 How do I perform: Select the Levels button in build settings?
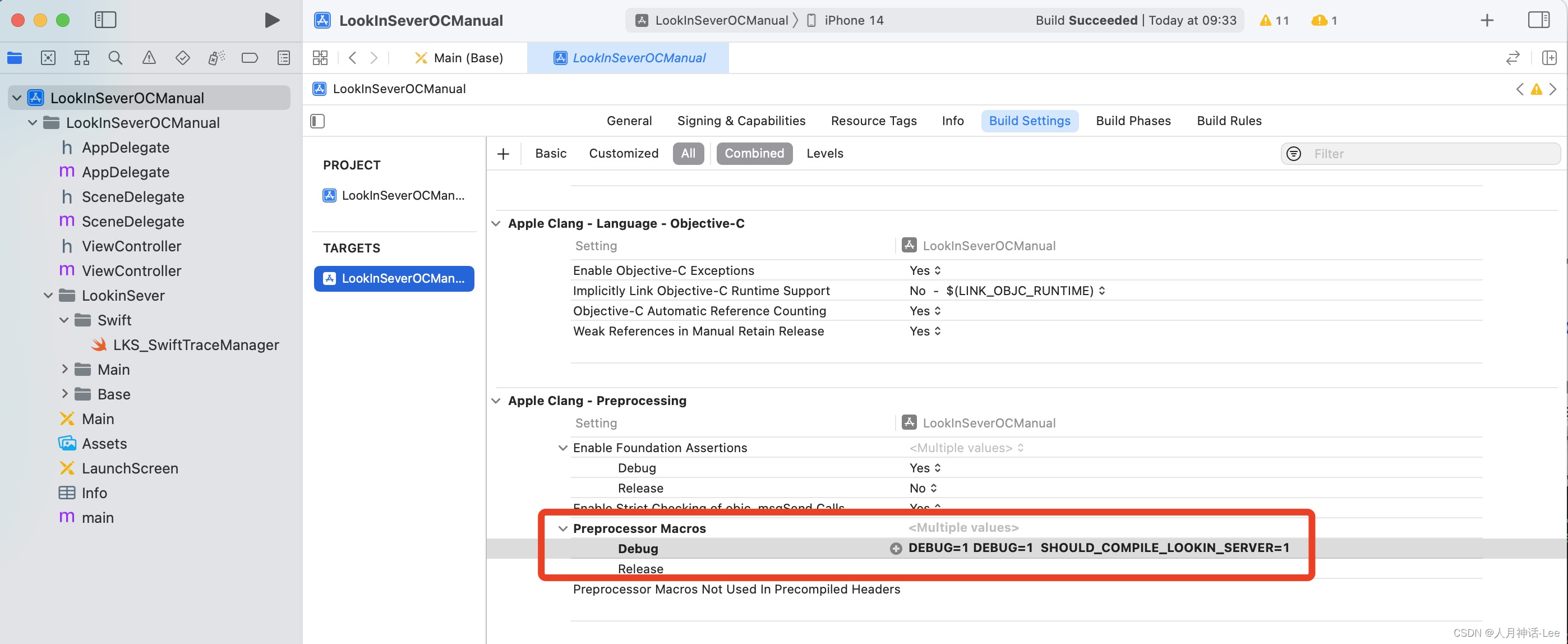pos(825,154)
